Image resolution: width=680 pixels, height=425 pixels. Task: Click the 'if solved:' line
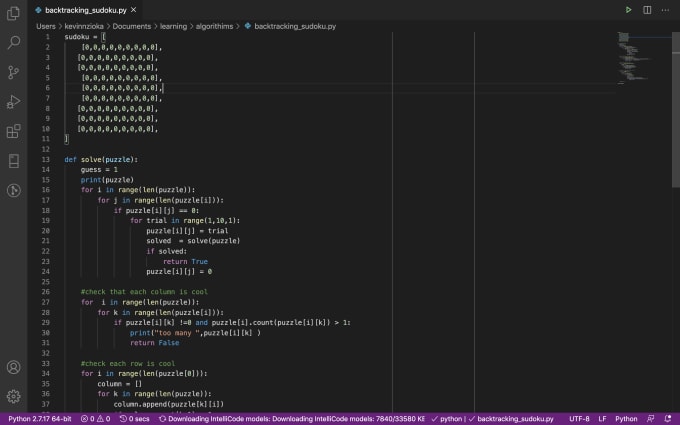click(x=167, y=251)
